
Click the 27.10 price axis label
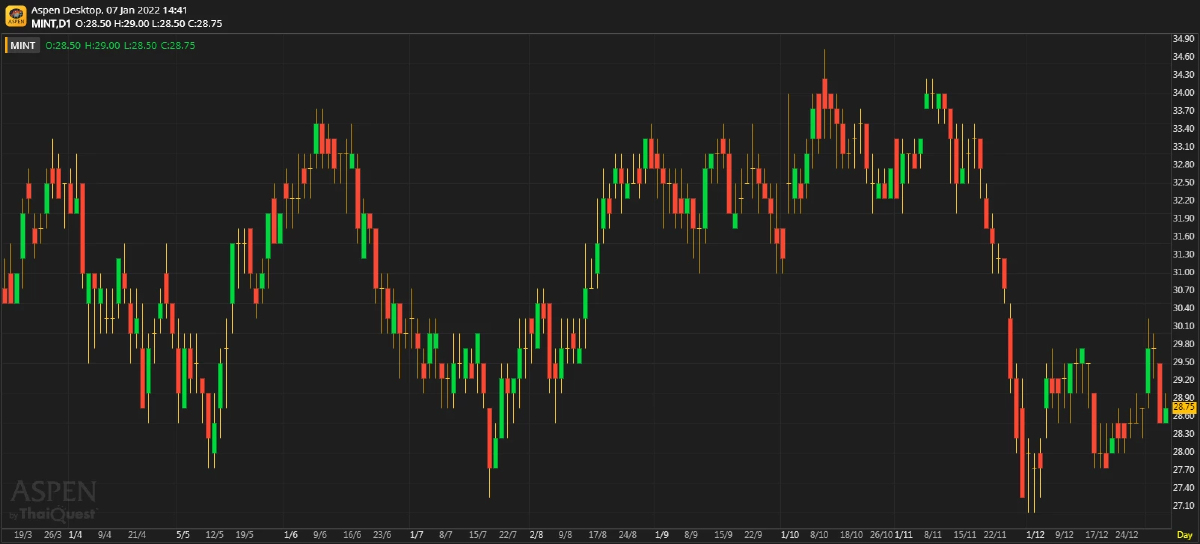pos(1184,505)
